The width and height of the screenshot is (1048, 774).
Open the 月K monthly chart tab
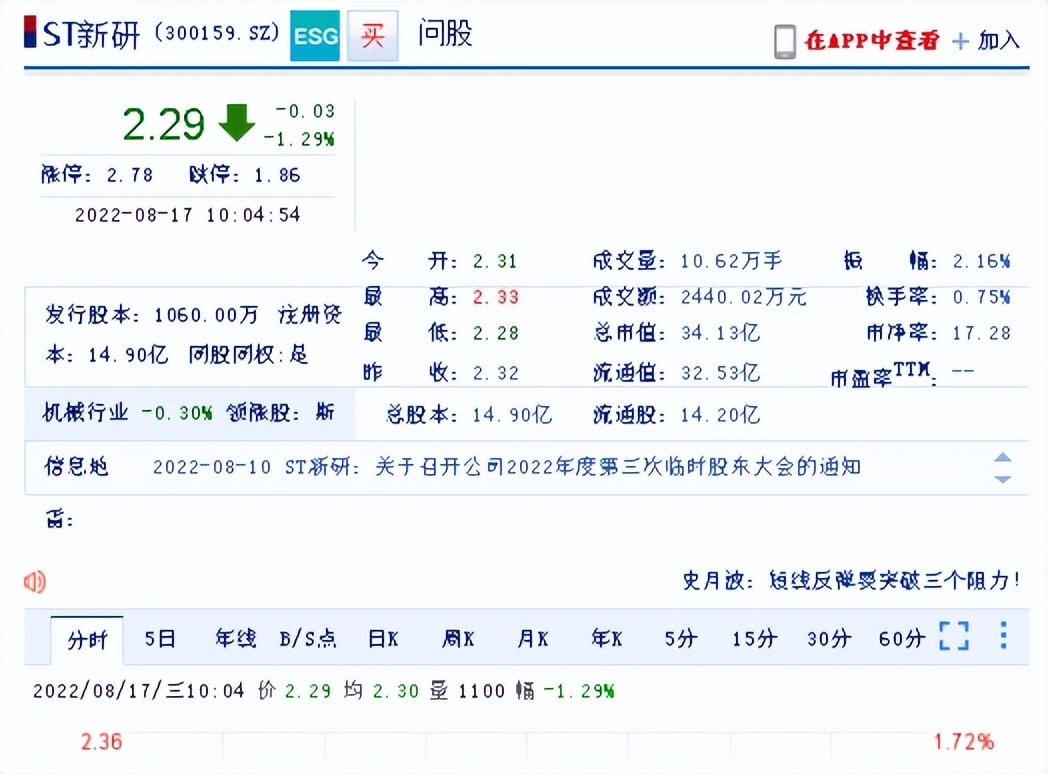click(x=531, y=638)
